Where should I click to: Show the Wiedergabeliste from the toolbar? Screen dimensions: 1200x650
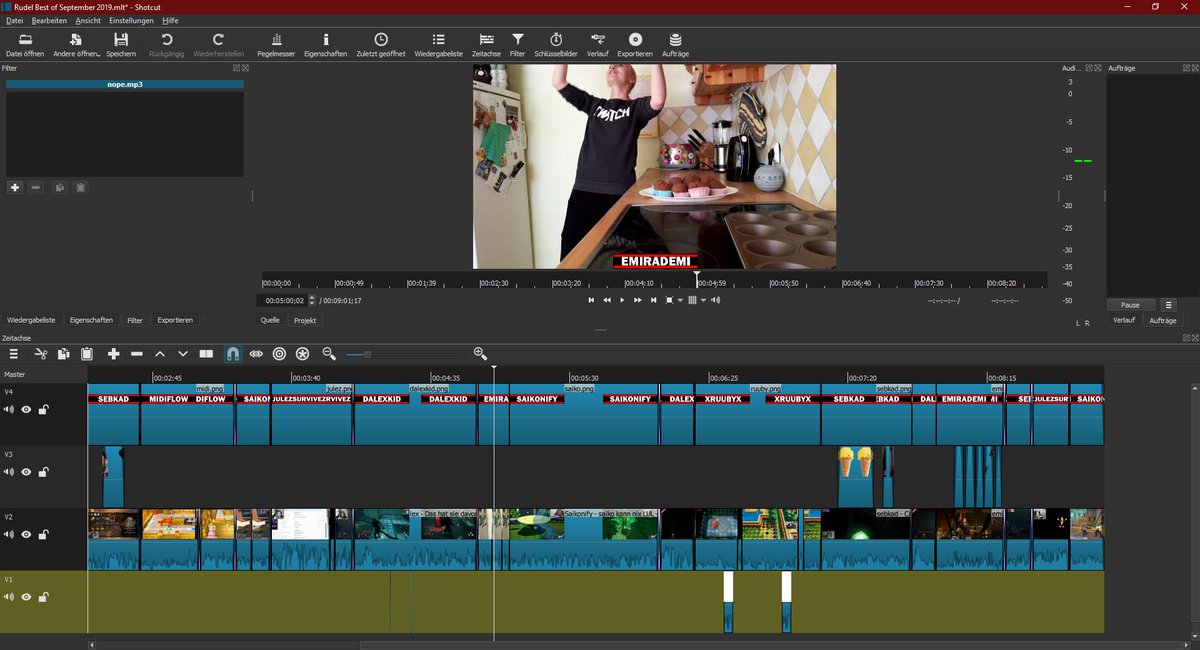pos(439,44)
